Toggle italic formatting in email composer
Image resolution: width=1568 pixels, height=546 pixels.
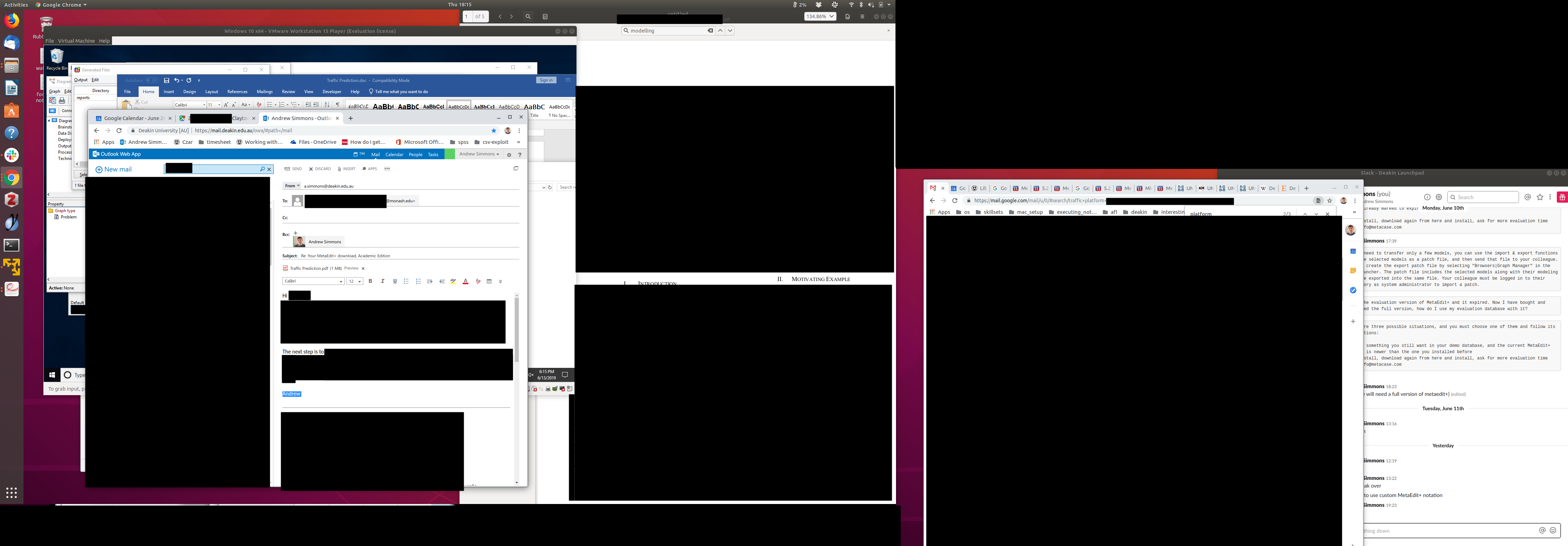pyautogui.click(x=382, y=281)
